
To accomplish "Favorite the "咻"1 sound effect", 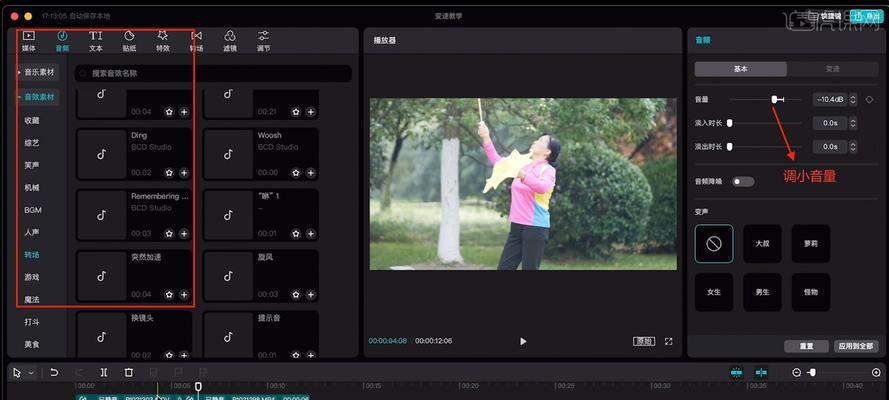I will click(x=296, y=233).
